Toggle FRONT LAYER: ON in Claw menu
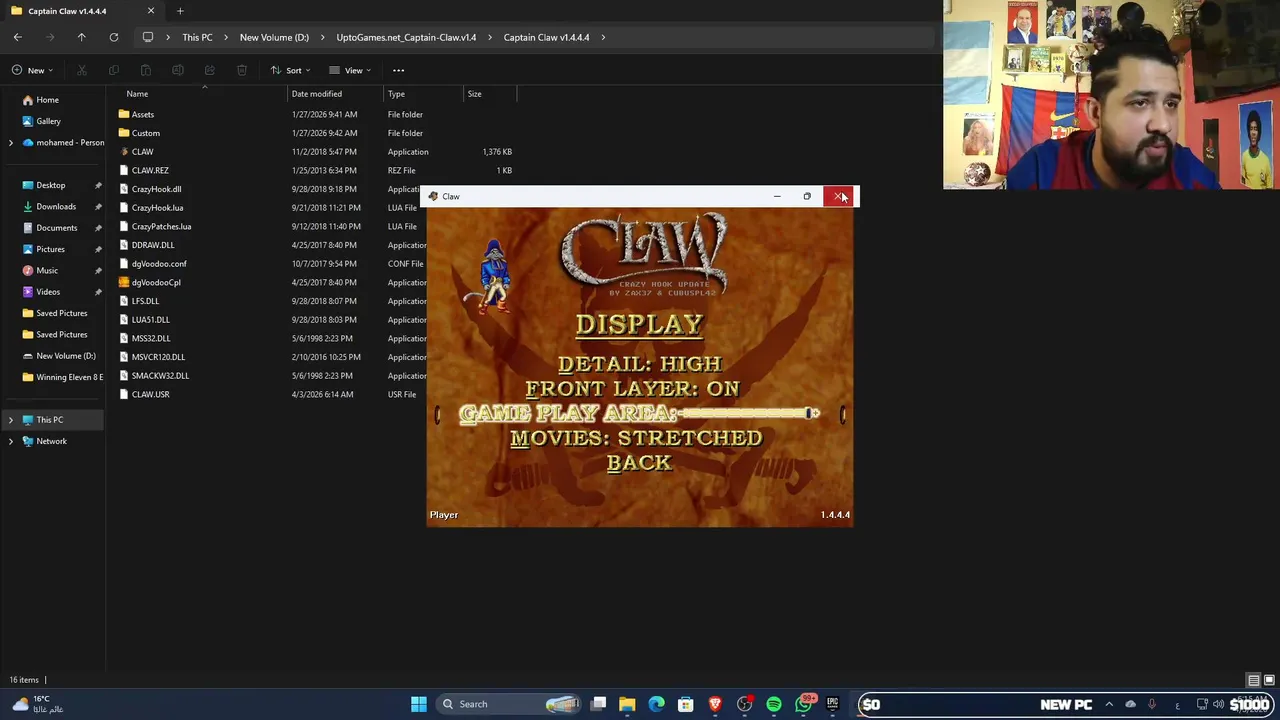Viewport: 1280px width, 720px height. tap(632, 389)
